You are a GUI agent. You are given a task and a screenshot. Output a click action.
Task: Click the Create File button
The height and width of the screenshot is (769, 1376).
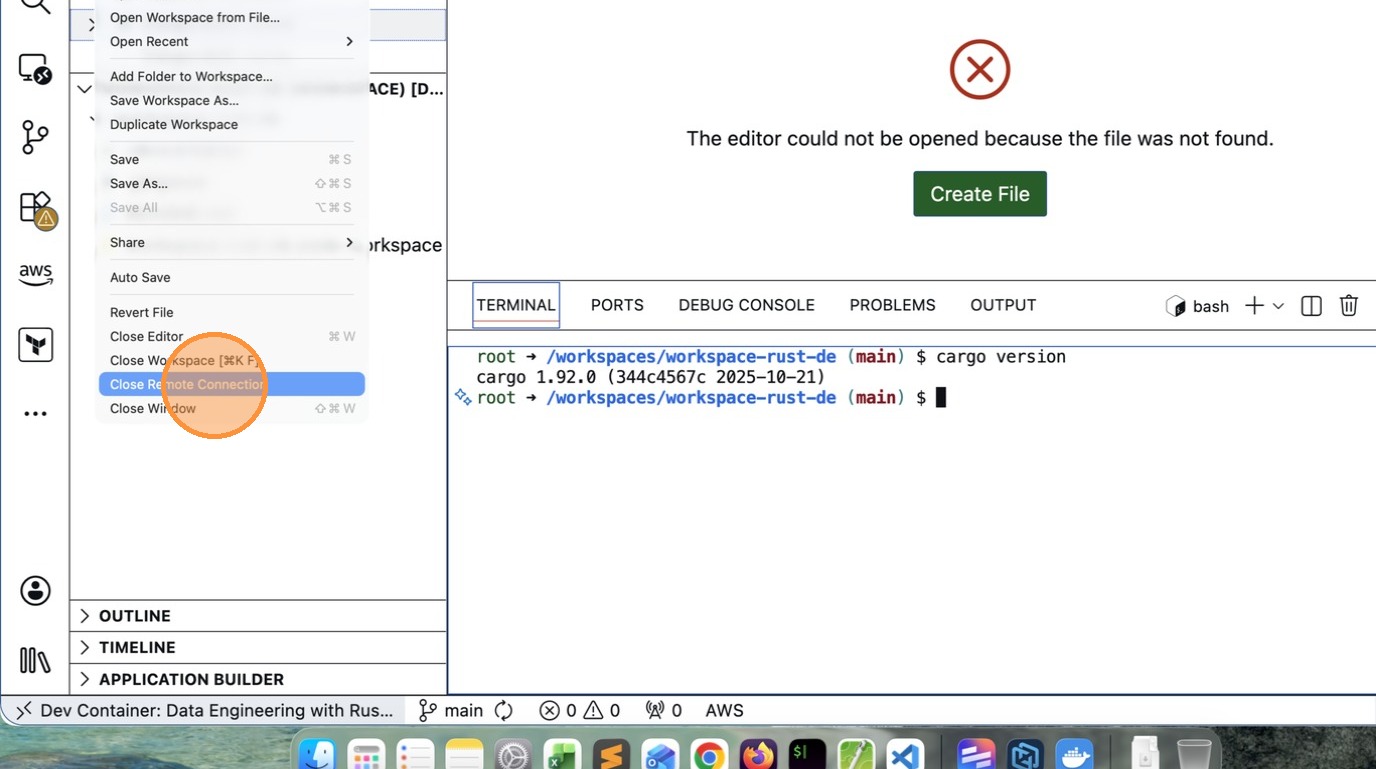tap(980, 194)
